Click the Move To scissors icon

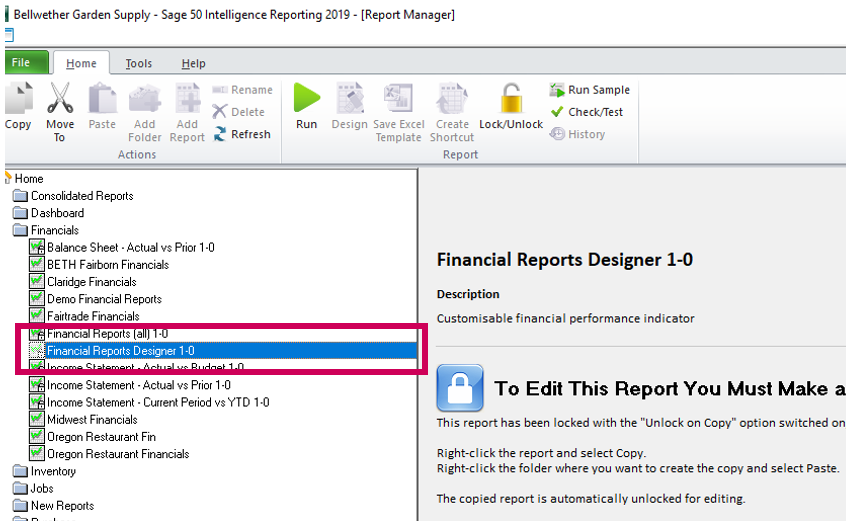[60, 98]
